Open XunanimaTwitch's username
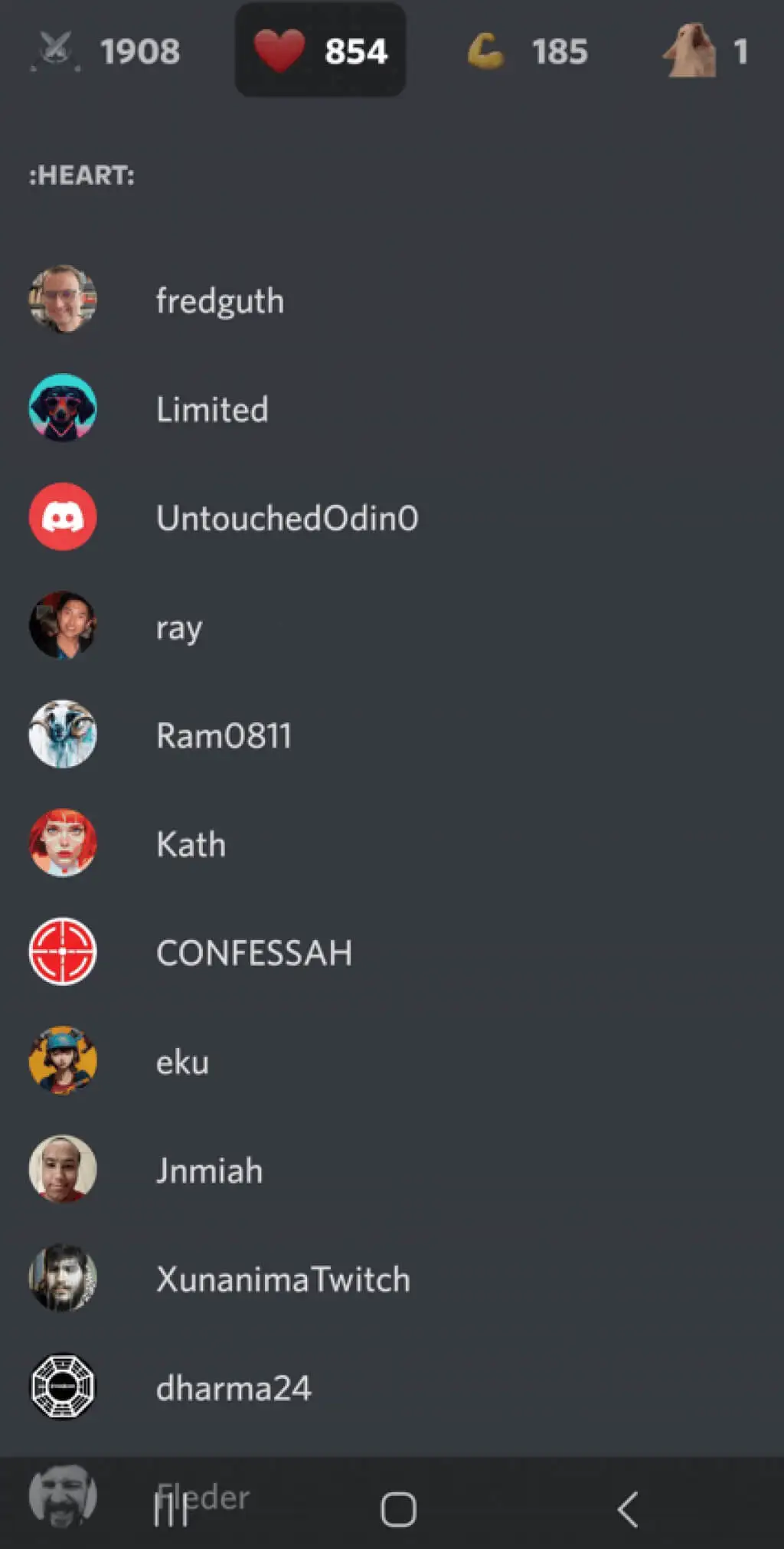This screenshot has width=784, height=1549. pos(283,1279)
